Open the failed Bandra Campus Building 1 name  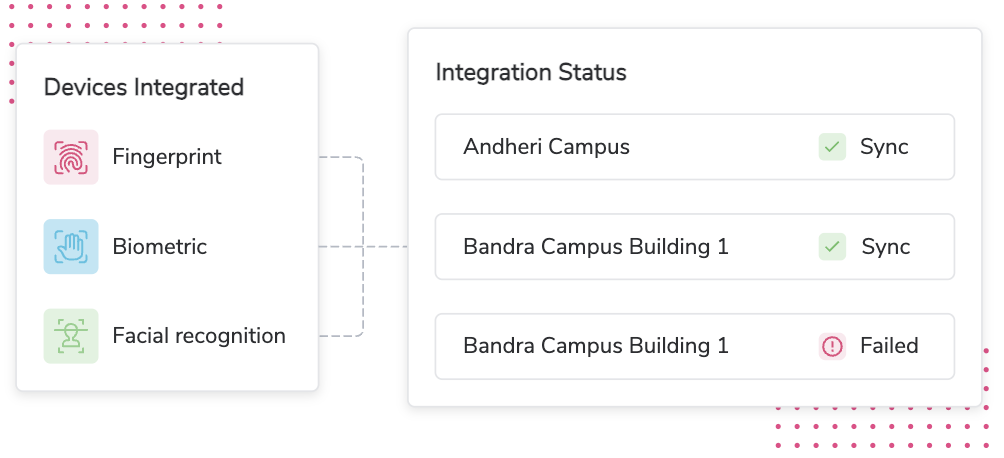click(596, 346)
